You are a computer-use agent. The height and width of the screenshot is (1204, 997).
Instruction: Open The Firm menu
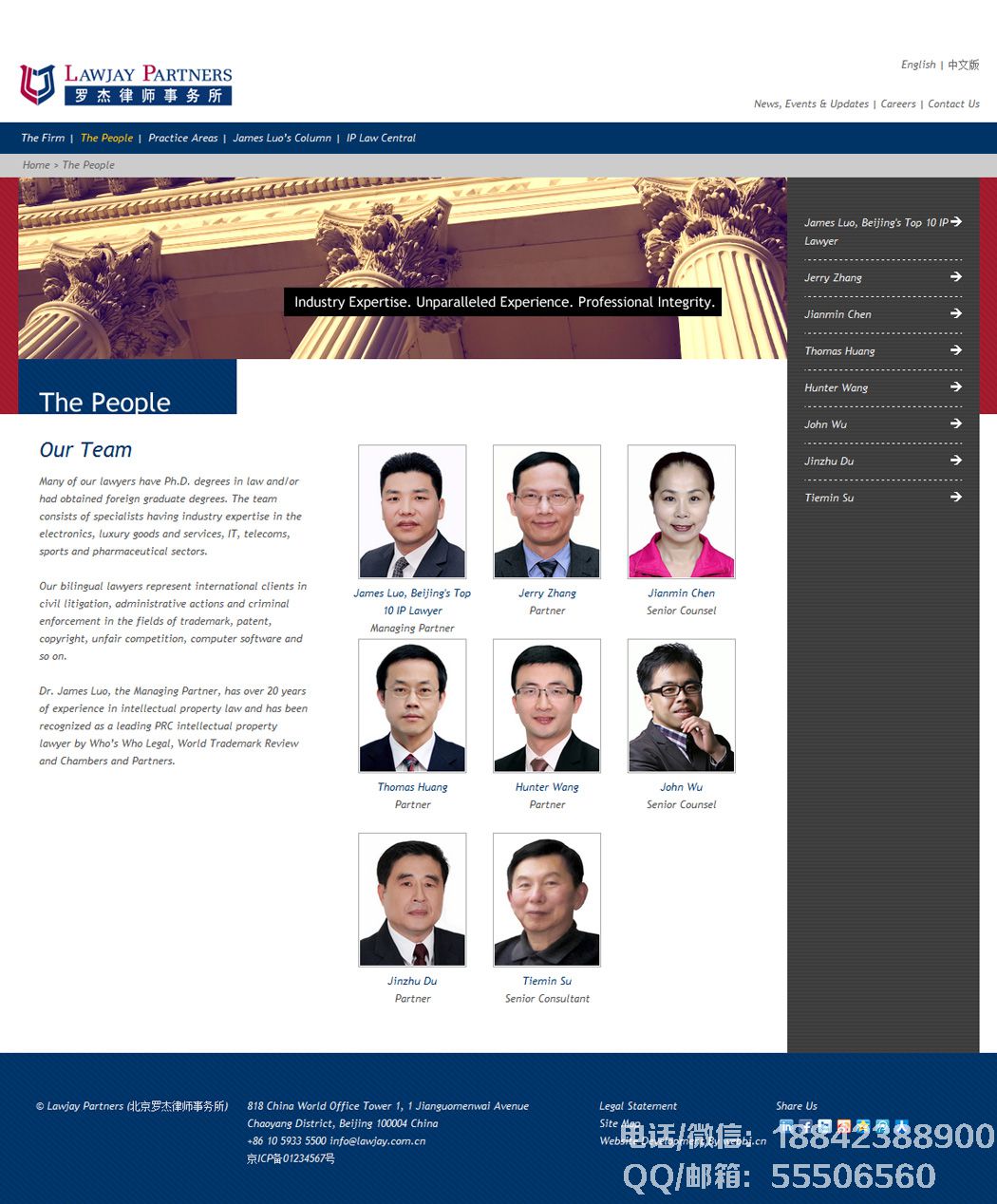tap(43, 138)
